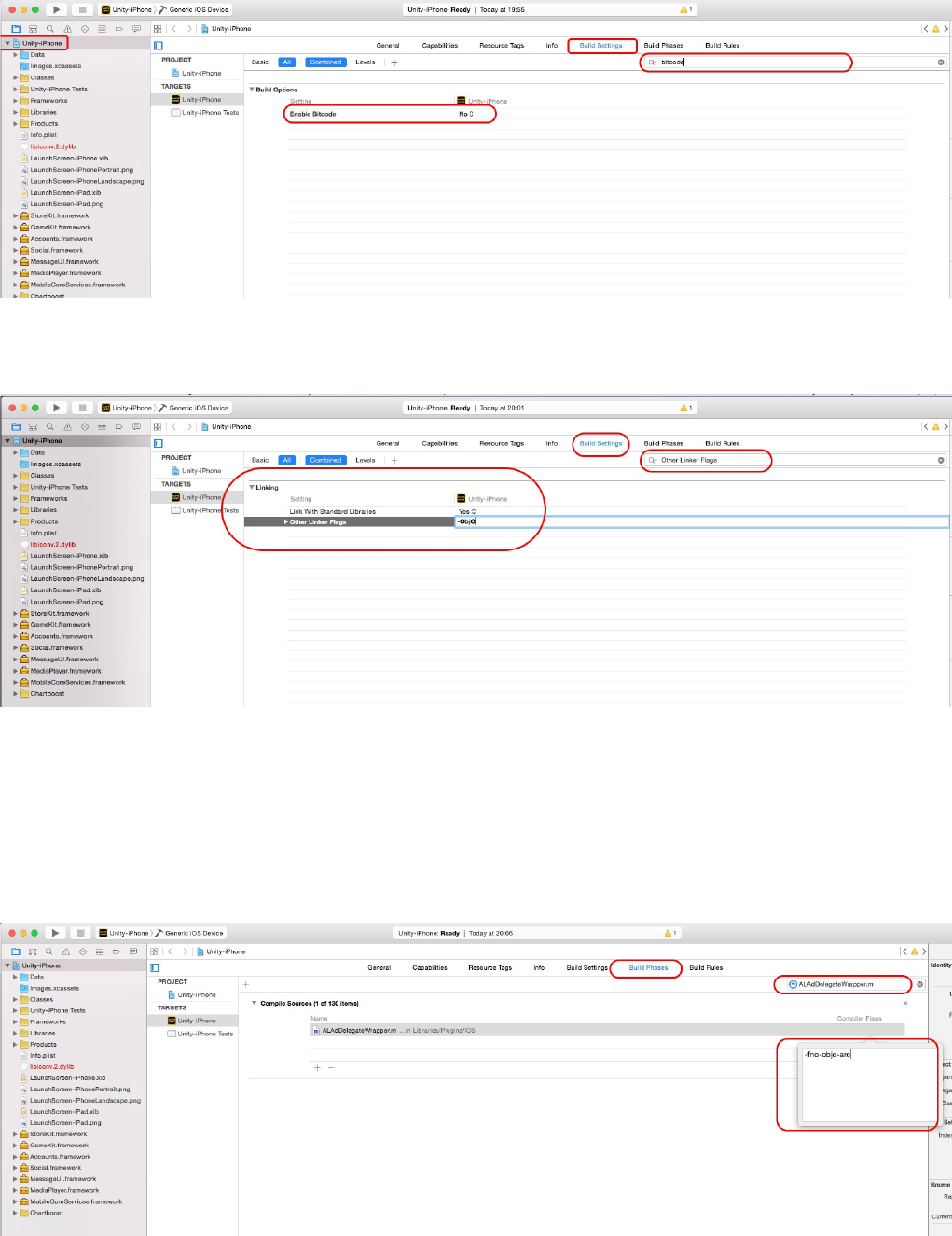Open Find navigator in the Compile Sources window
The width and height of the screenshot is (952, 1236).
[x=49, y=951]
